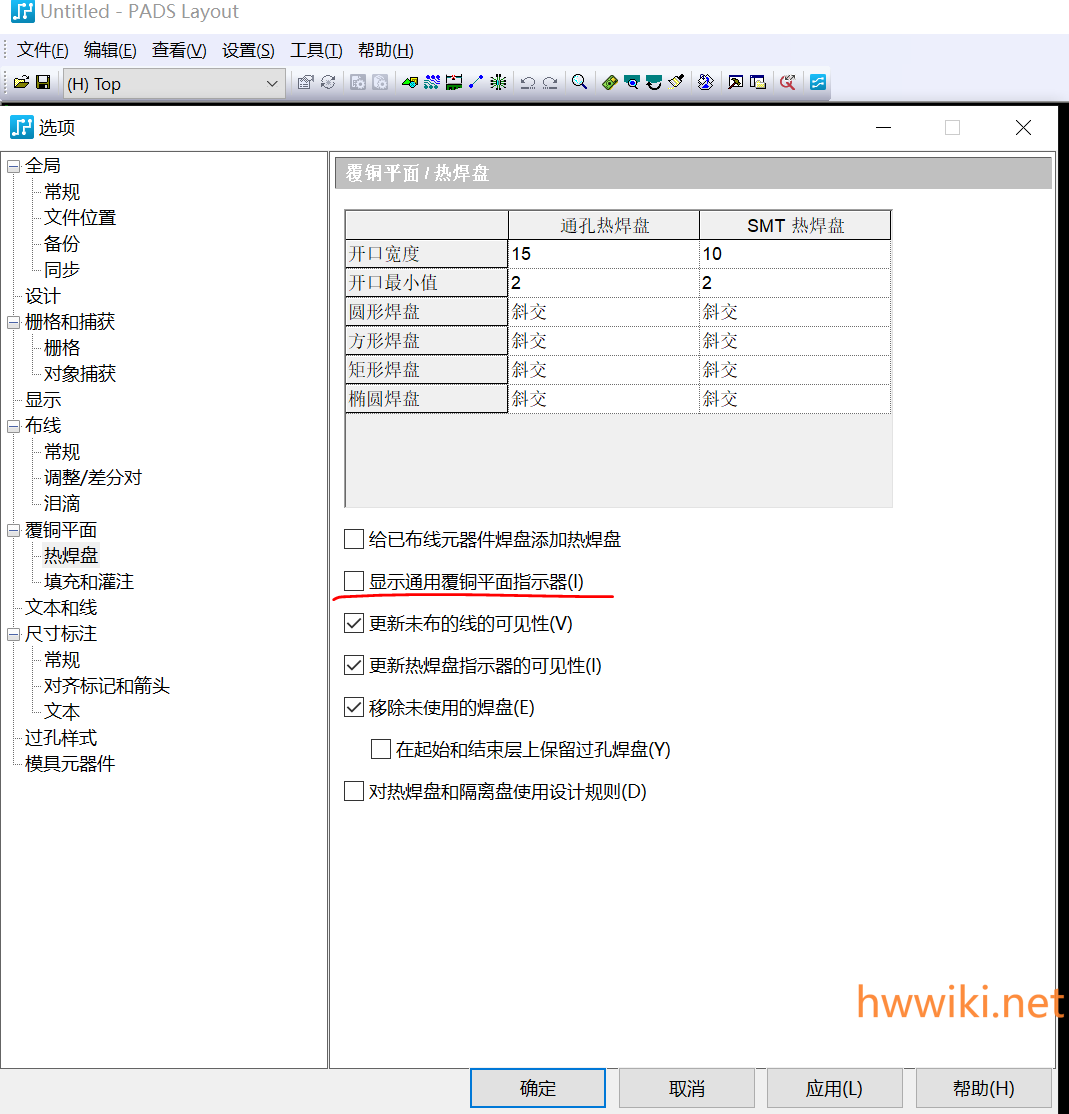Screen dimensions: 1069x1114
Task: Open the 工具(T) menu
Action: point(316,50)
